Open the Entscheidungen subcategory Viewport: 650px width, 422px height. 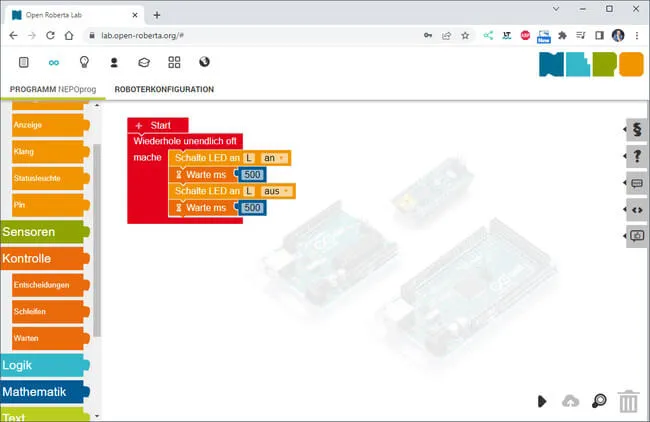click(50, 285)
